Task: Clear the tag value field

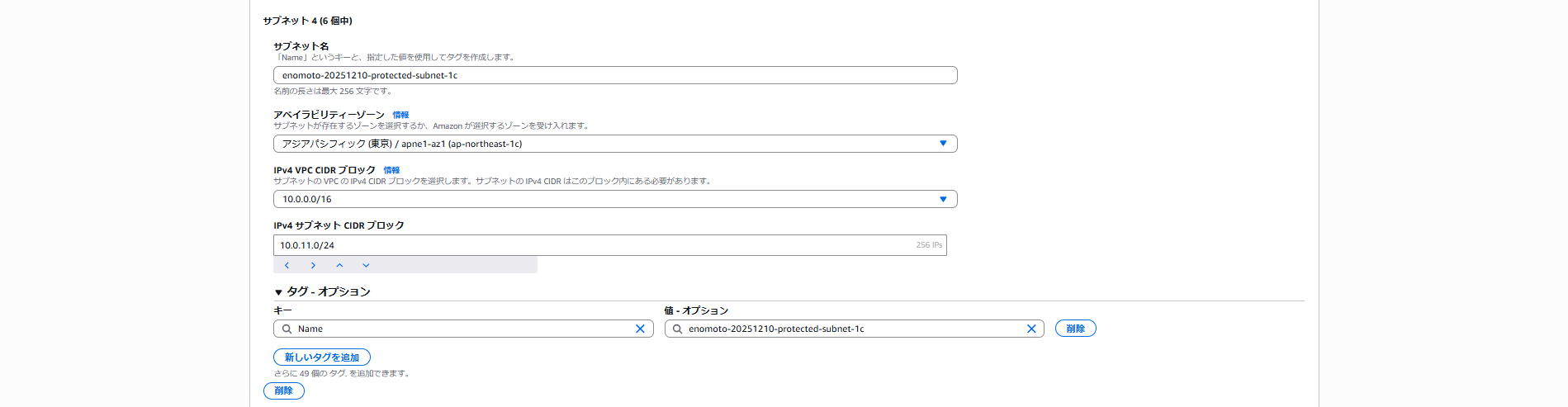Action: point(1031,329)
